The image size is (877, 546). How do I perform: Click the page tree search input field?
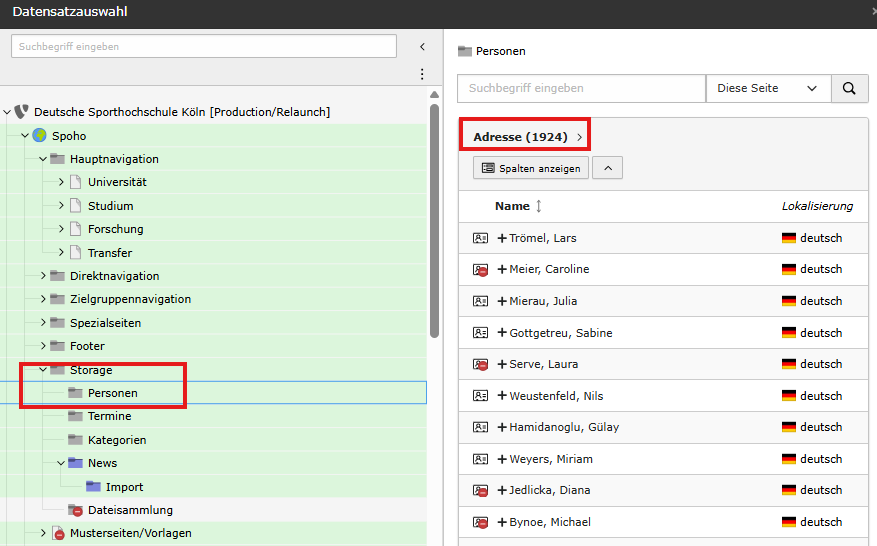click(x=204, y=47)
